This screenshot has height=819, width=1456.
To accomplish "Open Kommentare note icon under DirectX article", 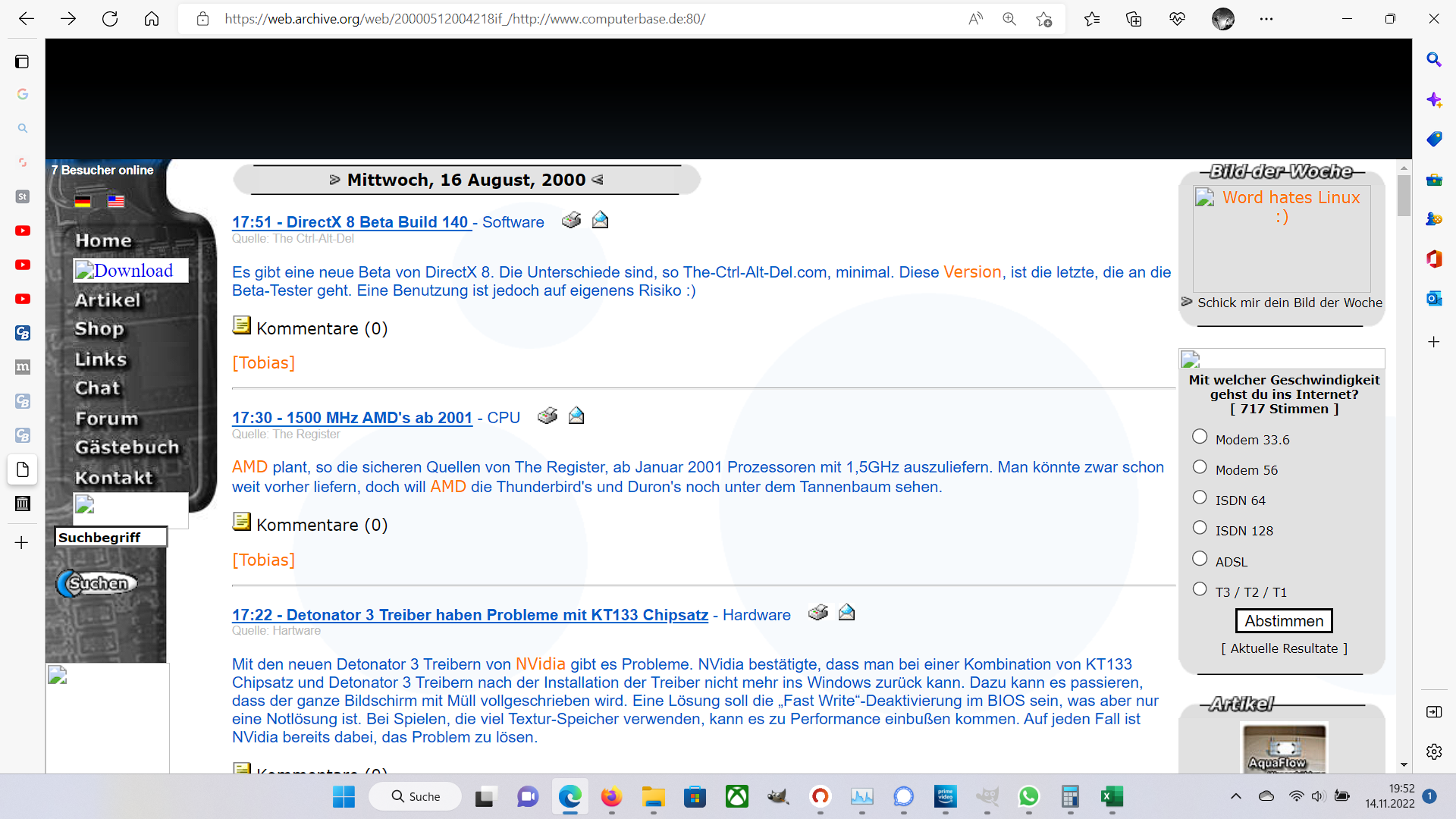I will pyautogui.click(x=242, y=326).
